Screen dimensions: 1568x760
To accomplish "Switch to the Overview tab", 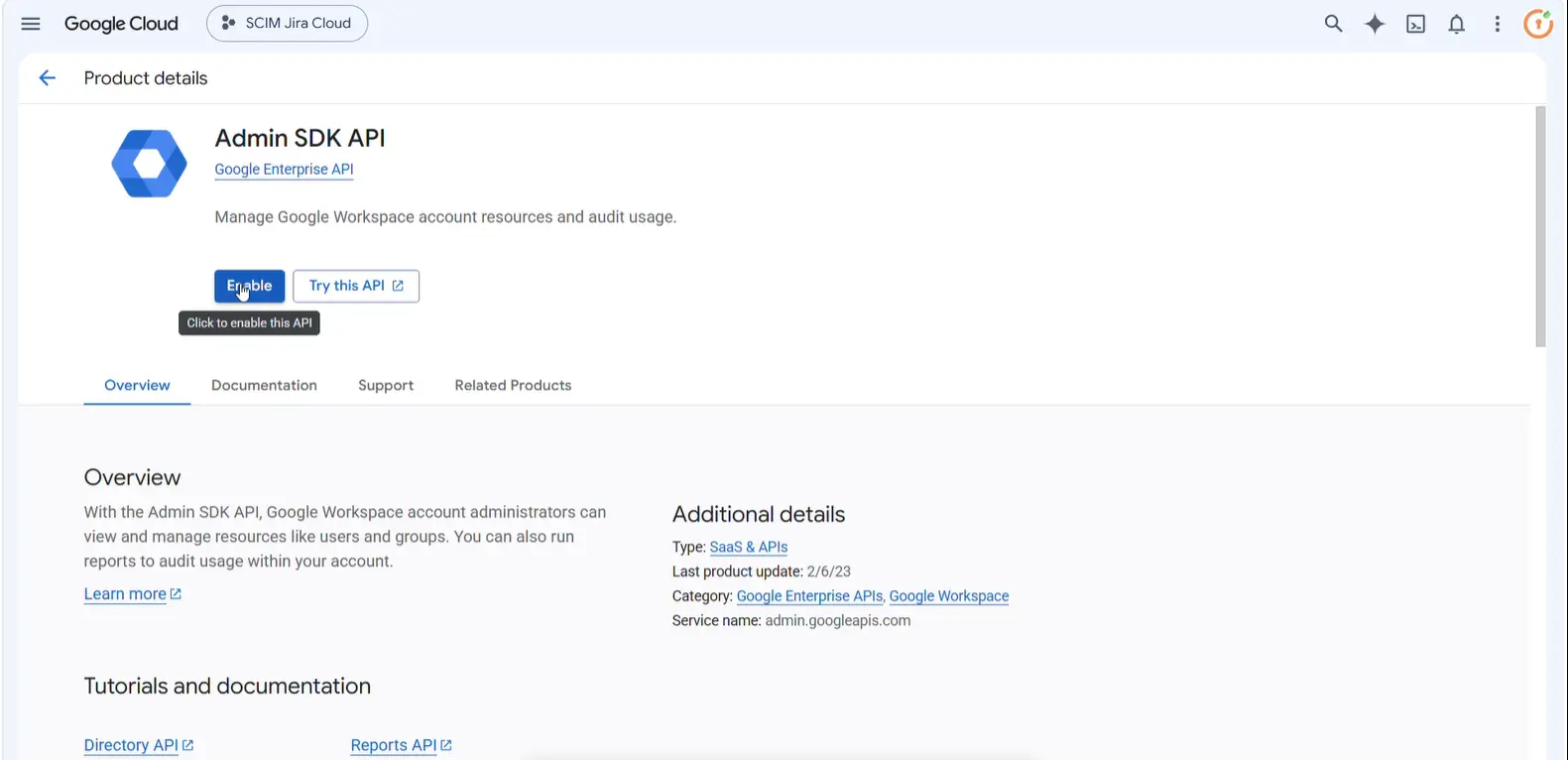I will point(137,385).
